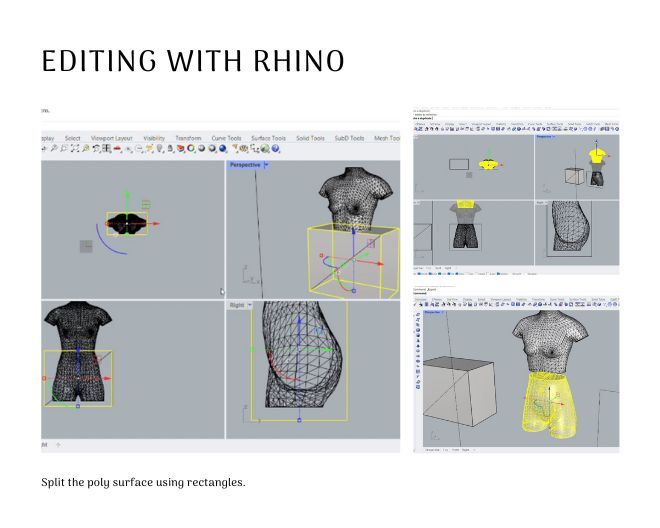Screen dimensions: 660x528
Task: Open the Surface Tools tab
Action: click(x=268, y=138)
